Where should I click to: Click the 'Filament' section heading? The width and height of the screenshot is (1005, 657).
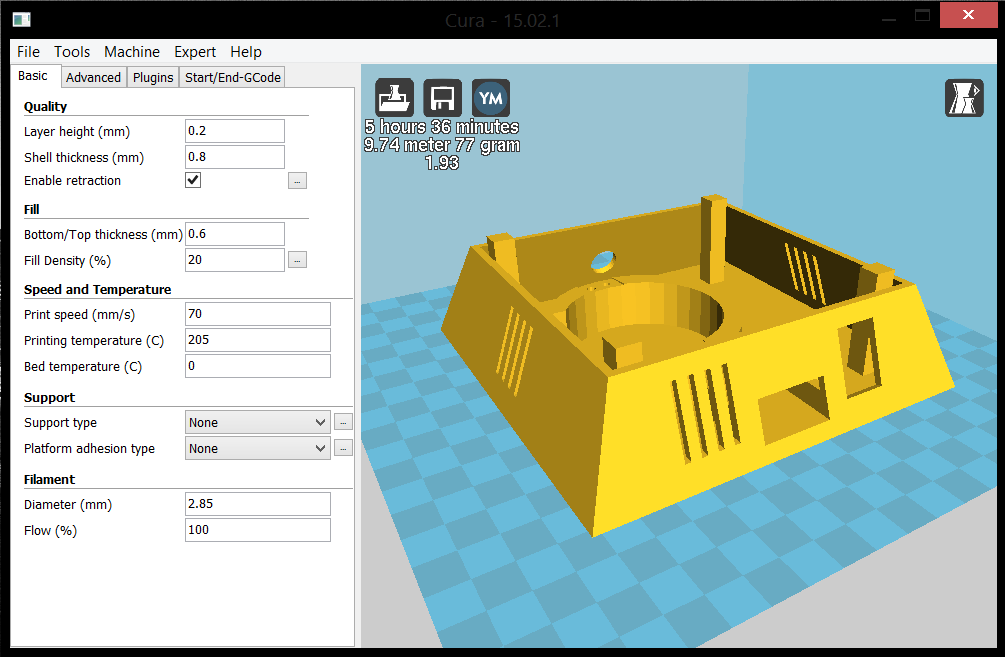click(x=49, y=479)
